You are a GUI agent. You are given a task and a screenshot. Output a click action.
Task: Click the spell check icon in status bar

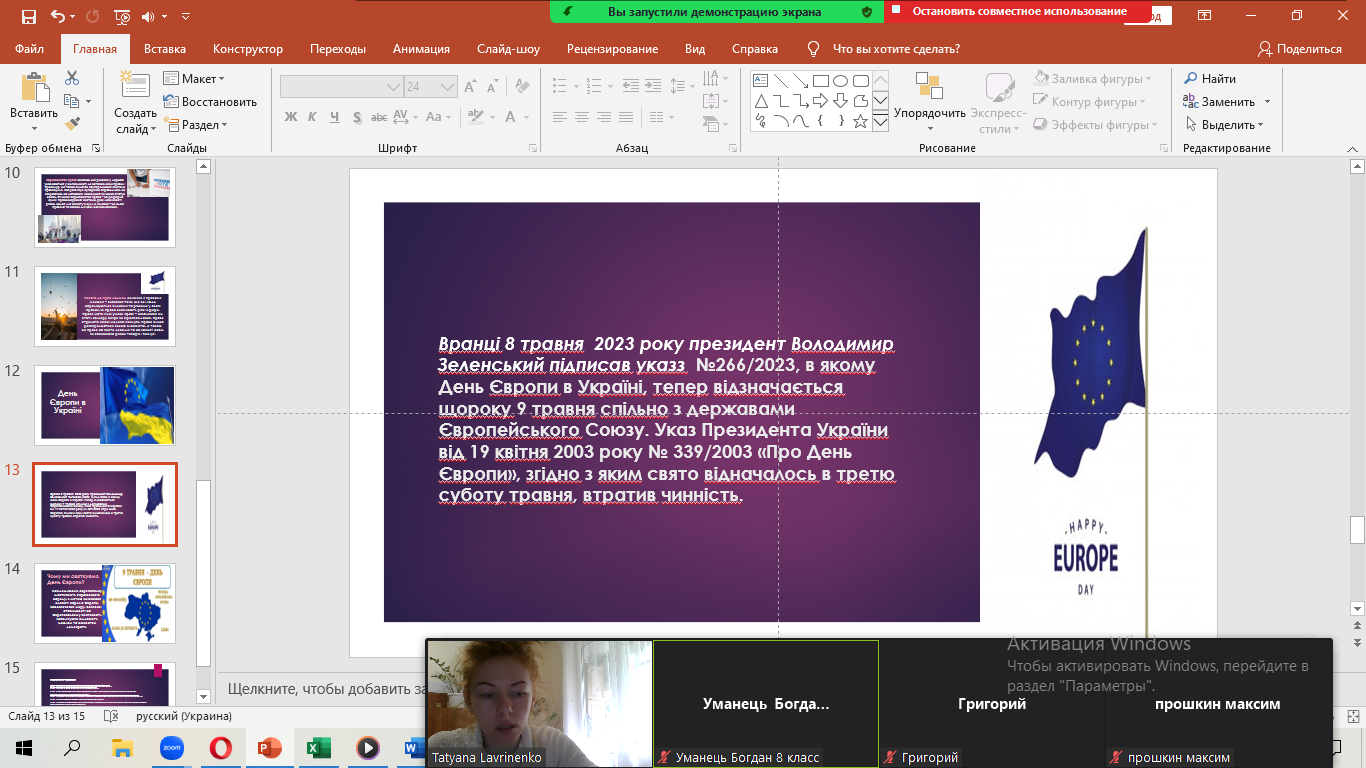pos(113,716)
